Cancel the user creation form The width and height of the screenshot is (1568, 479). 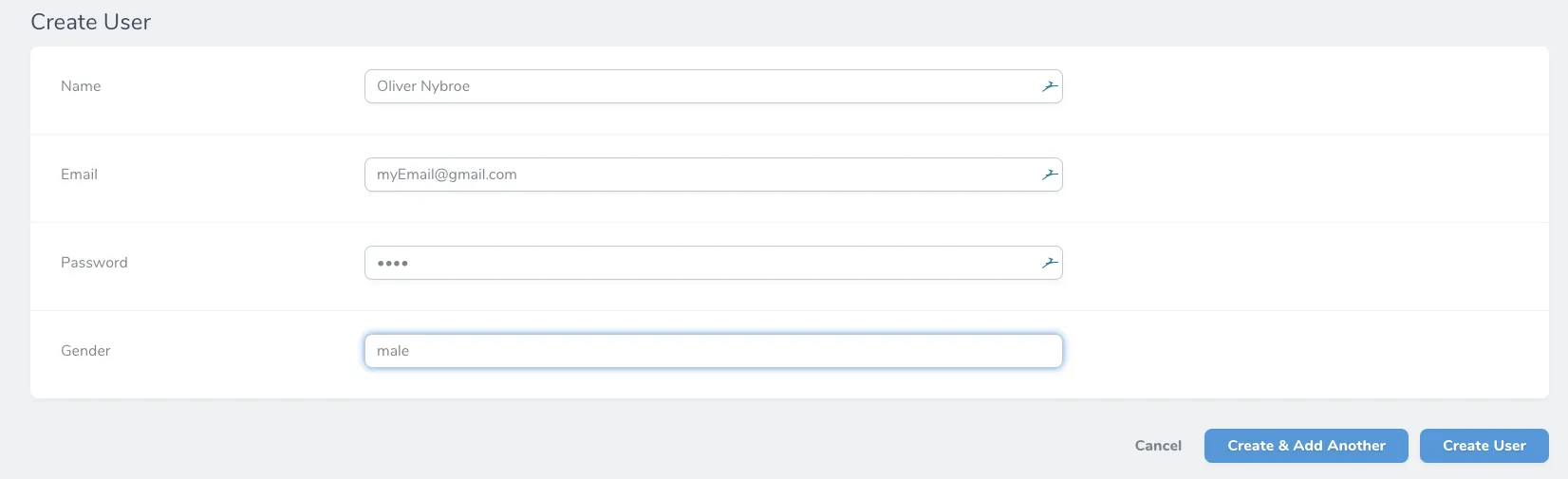click(x=1158, y=446)
